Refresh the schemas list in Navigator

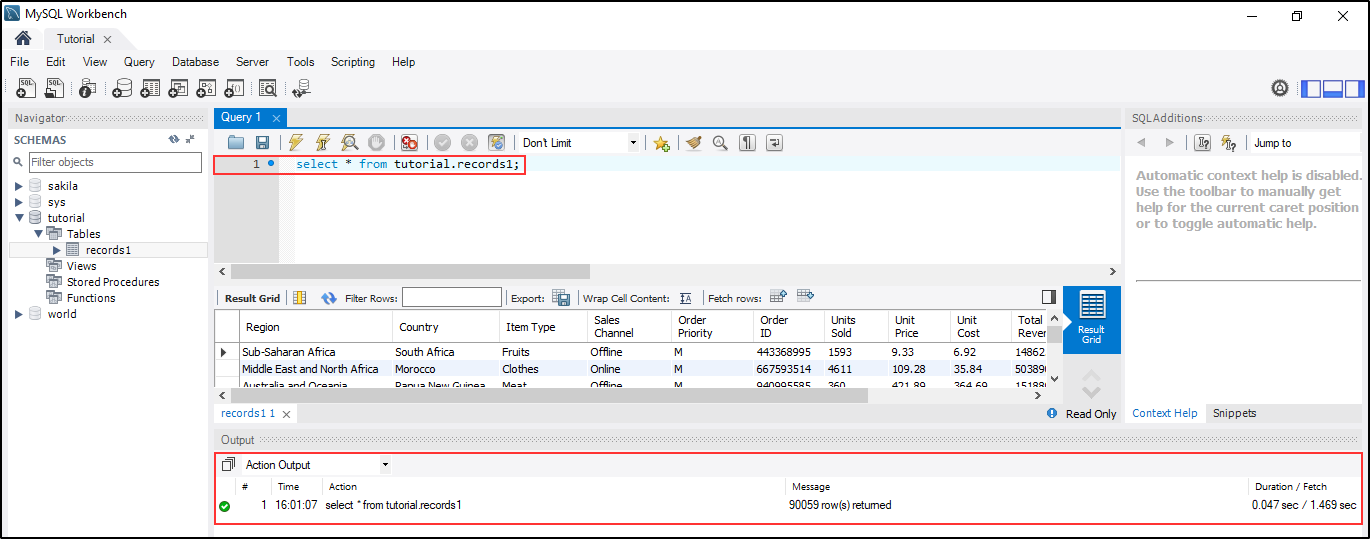coord(173,140)
